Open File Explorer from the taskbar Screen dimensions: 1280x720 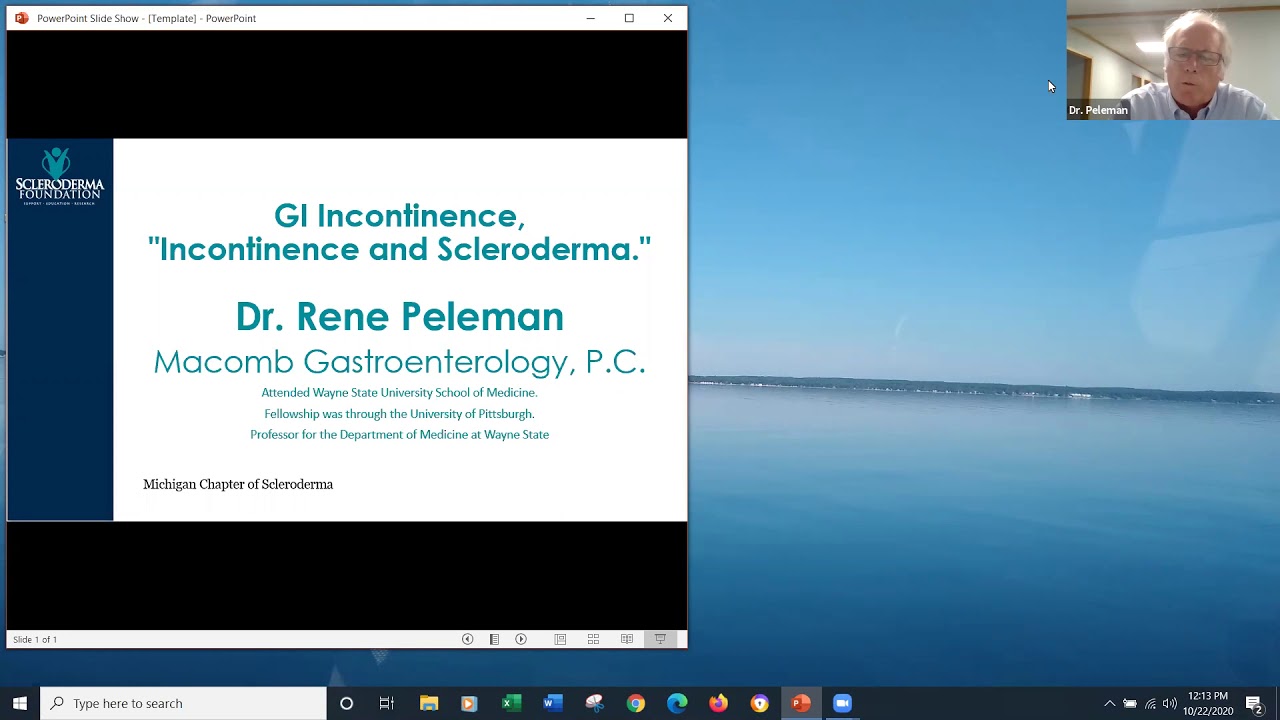[x=429, y=703]
